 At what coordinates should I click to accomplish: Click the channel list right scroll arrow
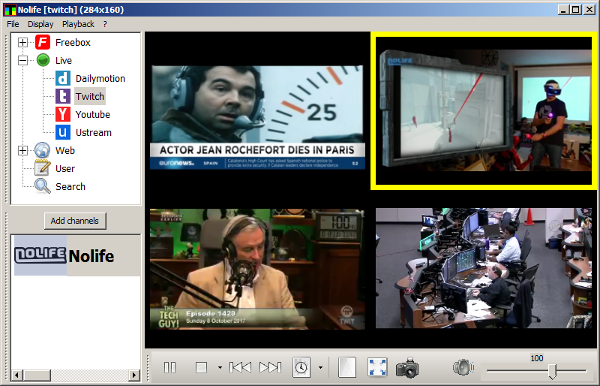[x=134, y=375]
